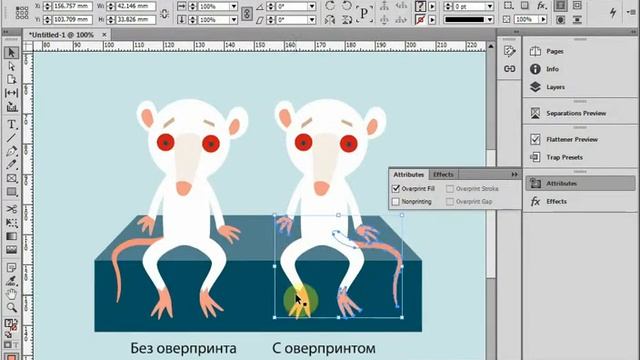Click Rotate 90° clockwise icon
640x360 pixels.
click(x=330, y=6)
